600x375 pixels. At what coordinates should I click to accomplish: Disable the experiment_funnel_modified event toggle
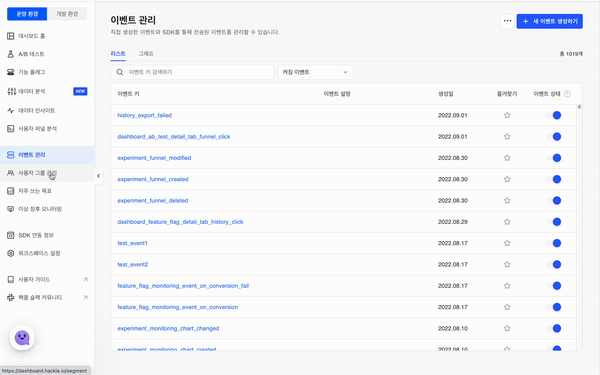tap(554, 158)
